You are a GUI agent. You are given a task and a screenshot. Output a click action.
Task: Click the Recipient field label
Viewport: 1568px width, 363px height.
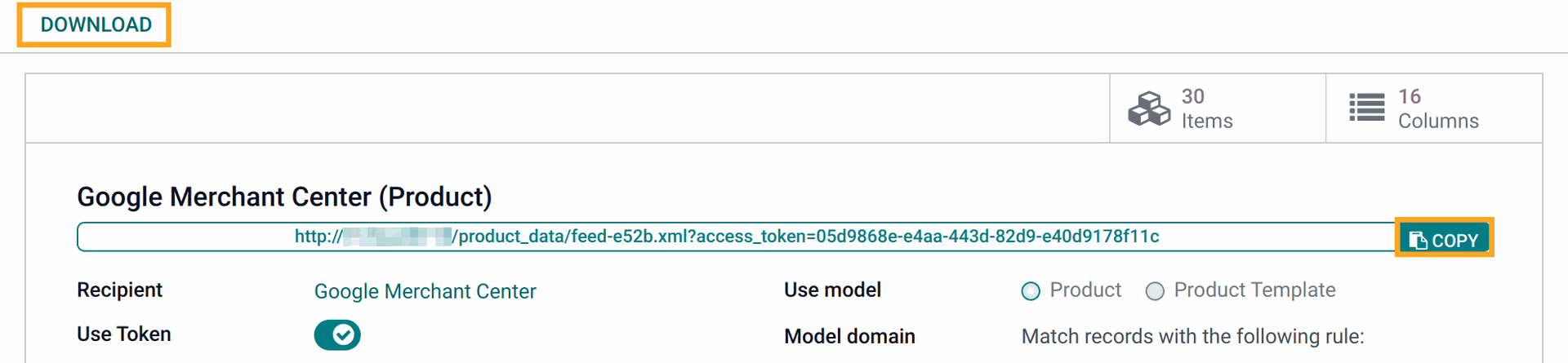(119, 290)
